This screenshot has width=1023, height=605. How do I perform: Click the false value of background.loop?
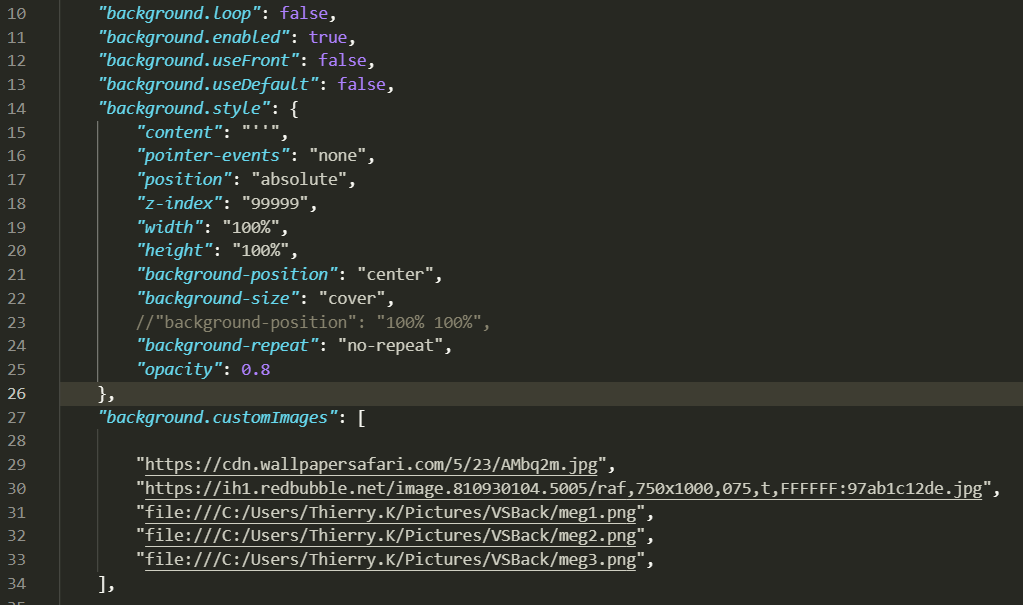point(304,13)
